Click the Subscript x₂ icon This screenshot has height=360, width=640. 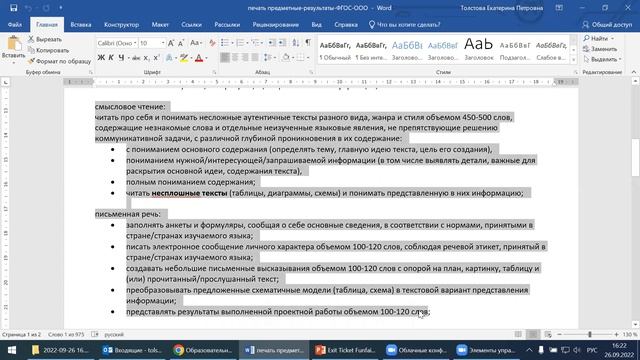tap(146, 58)
